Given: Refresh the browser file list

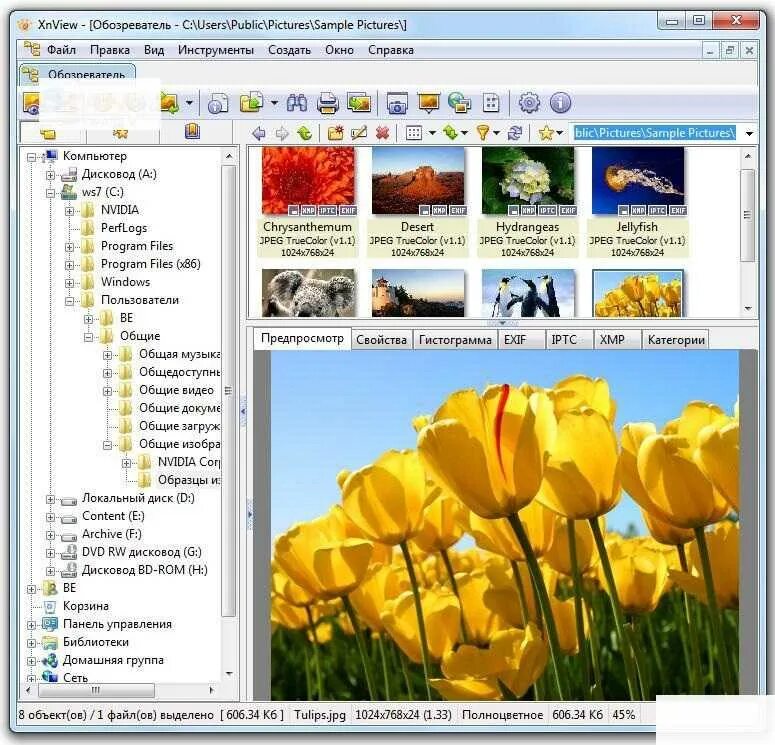Looking at the screenshot, I should pyautogui.click(x=515, y=133).
